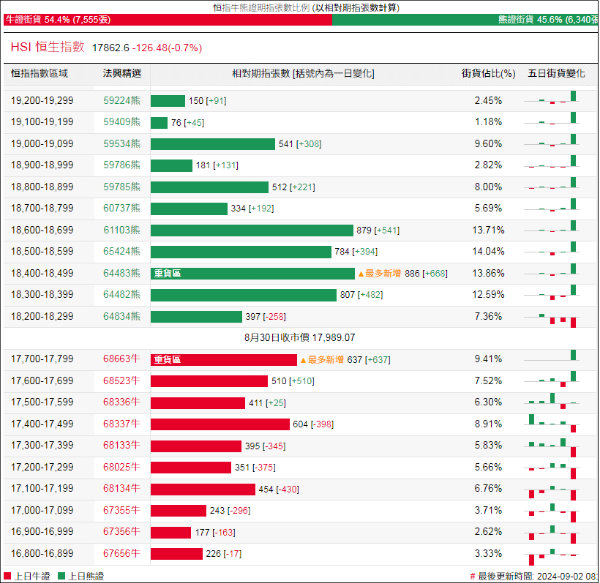Select bull warrant code 68025牛
Viewport: 600px width, 583px height.
(x=122, y=467)
